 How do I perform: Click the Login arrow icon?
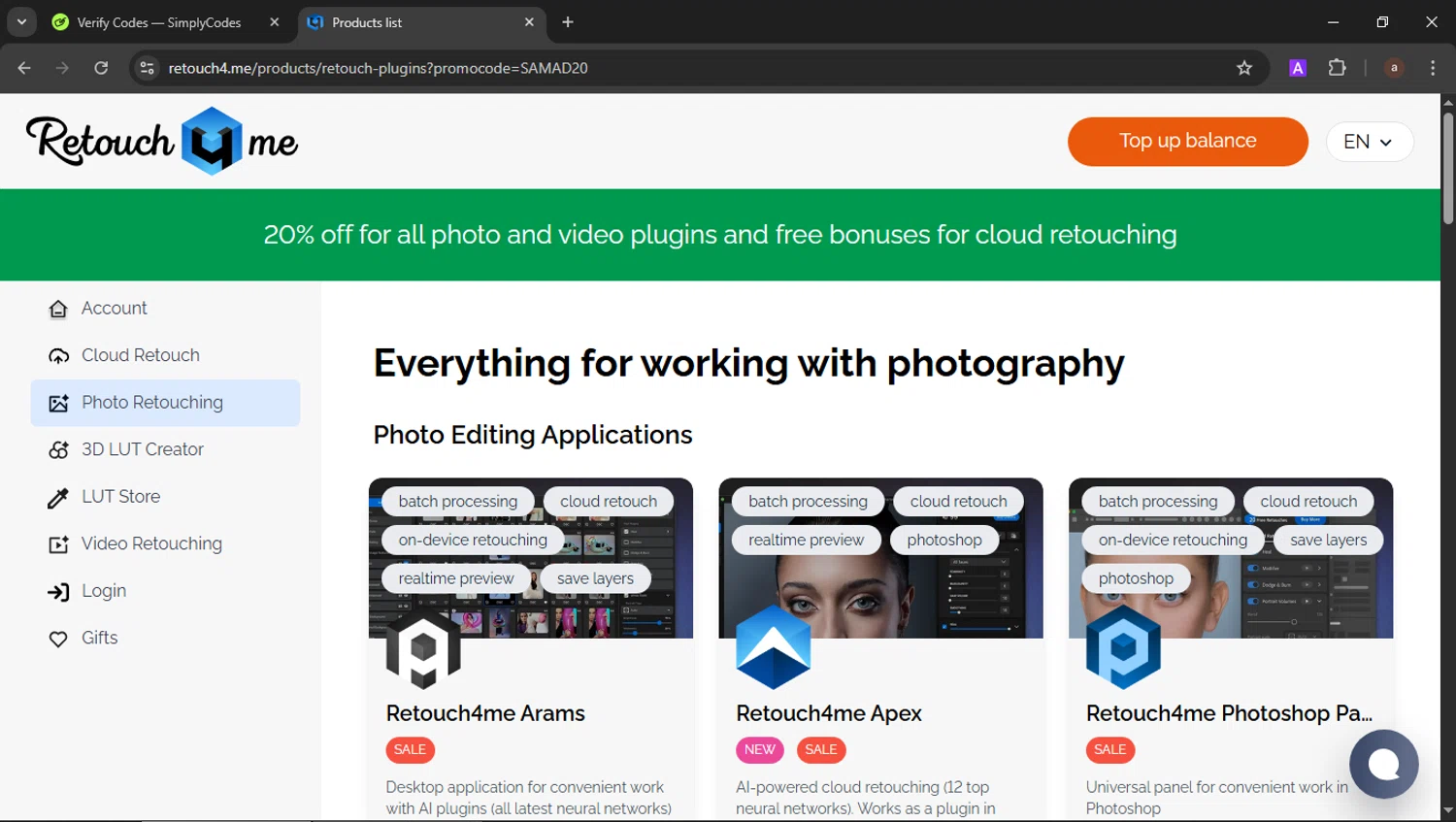(58, 592)
